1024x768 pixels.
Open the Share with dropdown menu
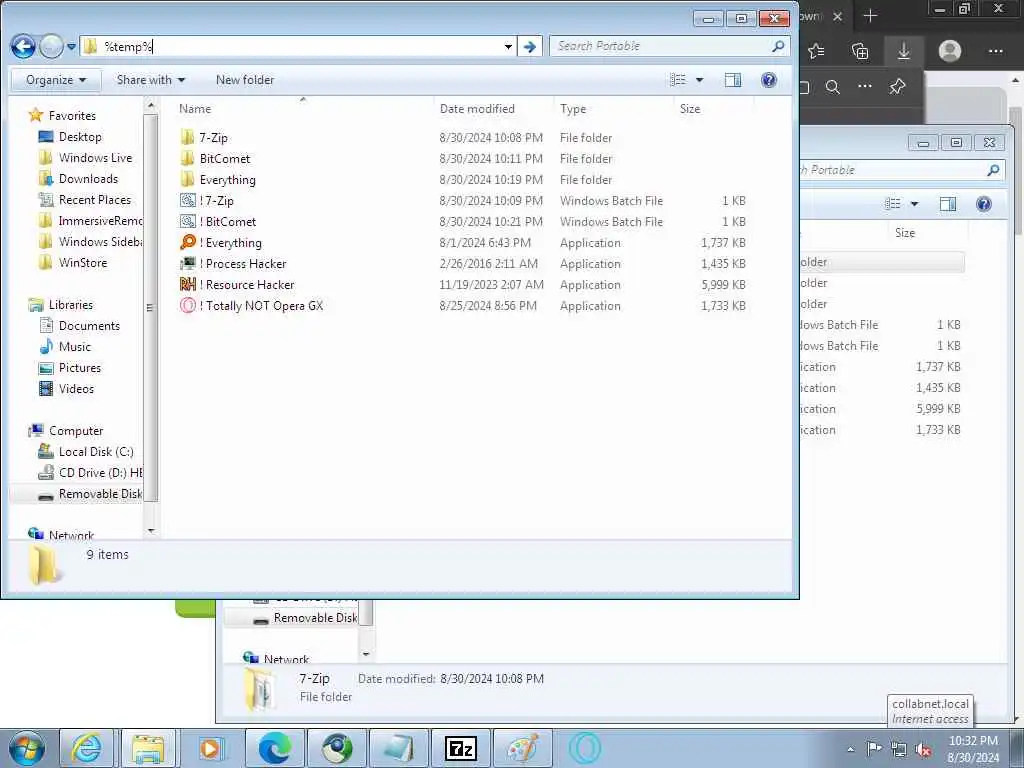[151, 80]
